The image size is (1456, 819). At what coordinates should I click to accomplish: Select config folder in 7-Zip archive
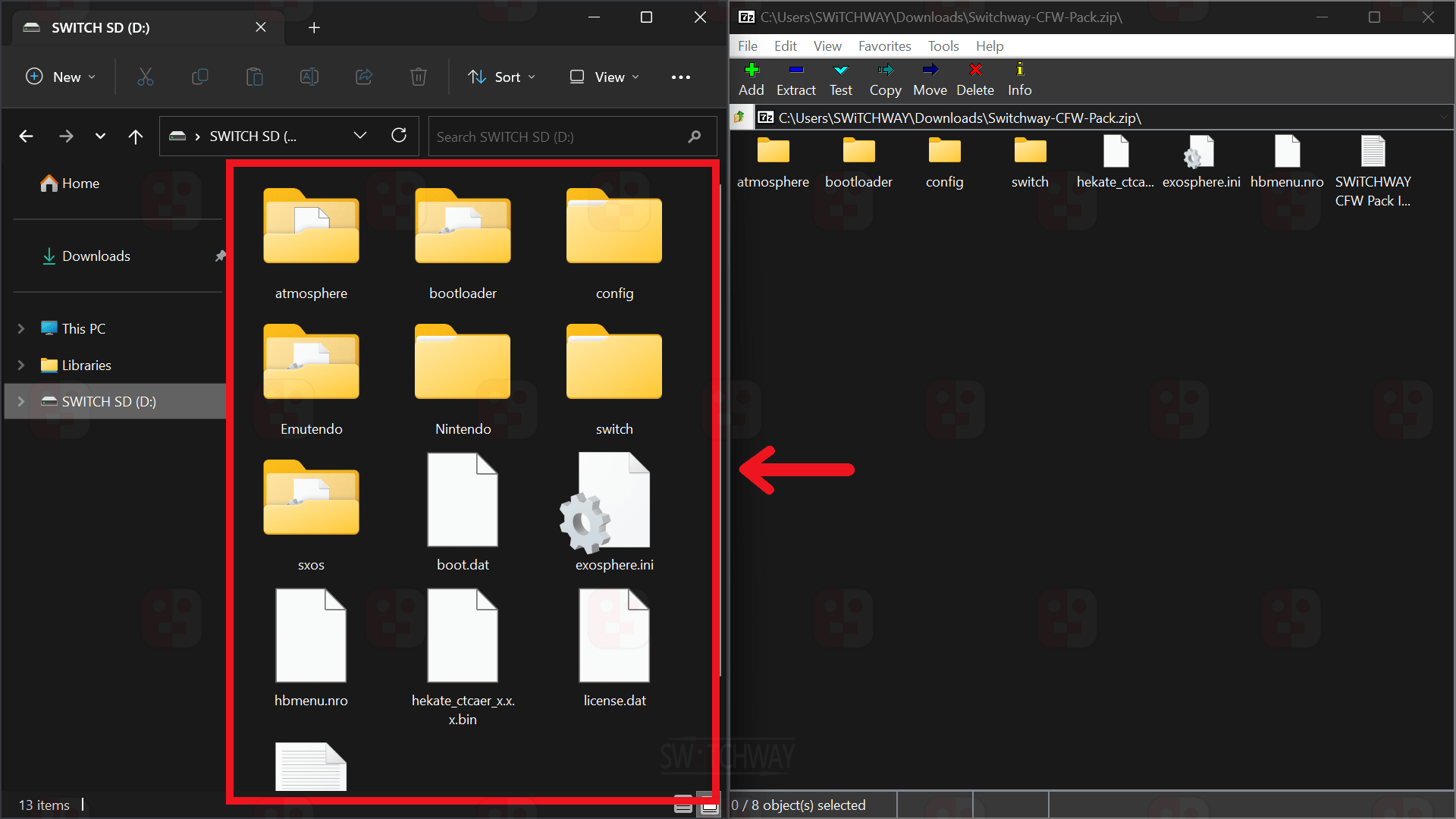[x=944, y=162]
